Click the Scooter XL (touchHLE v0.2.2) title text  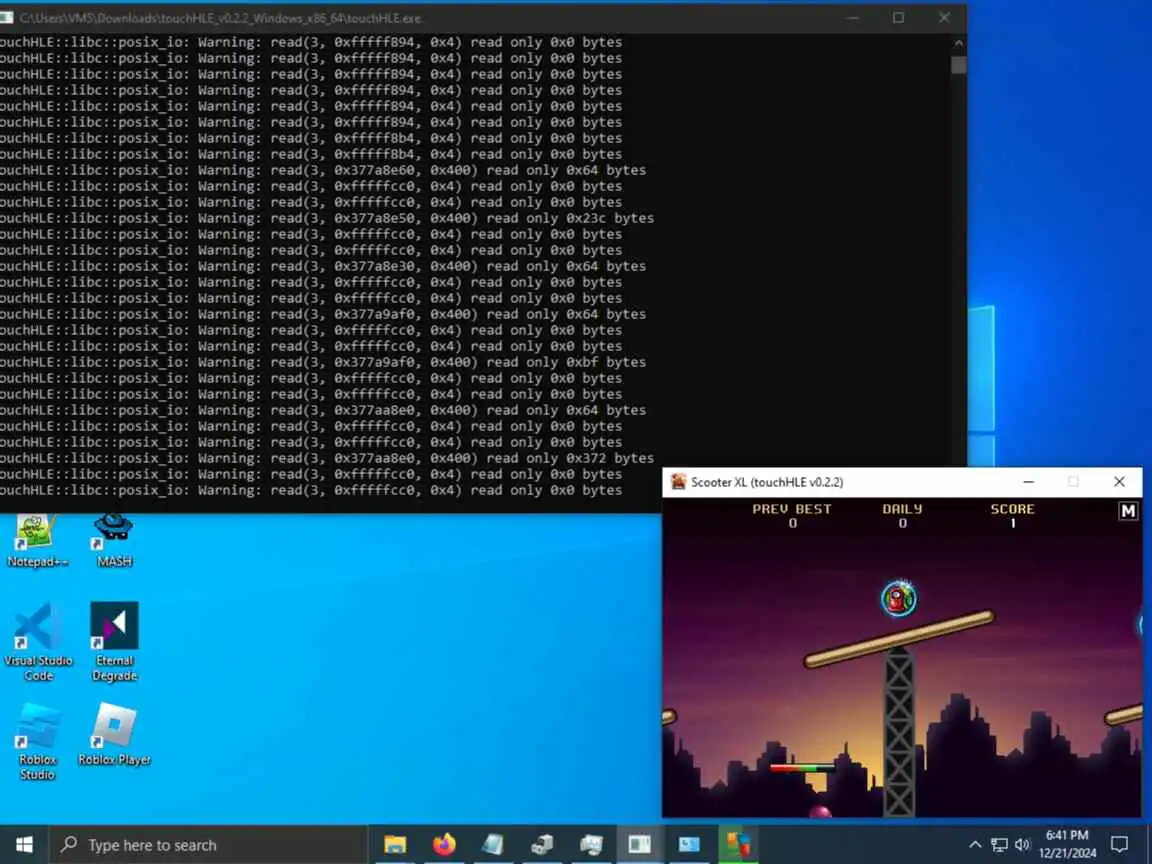click(x=767, y=482)
